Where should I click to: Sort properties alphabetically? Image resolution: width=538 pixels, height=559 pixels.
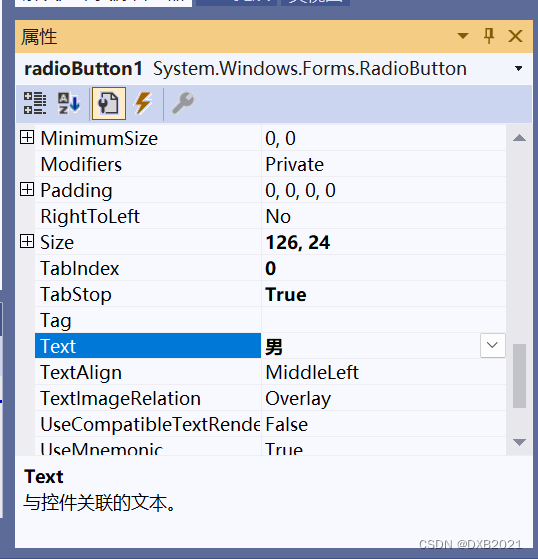click(x=69, y=103)
